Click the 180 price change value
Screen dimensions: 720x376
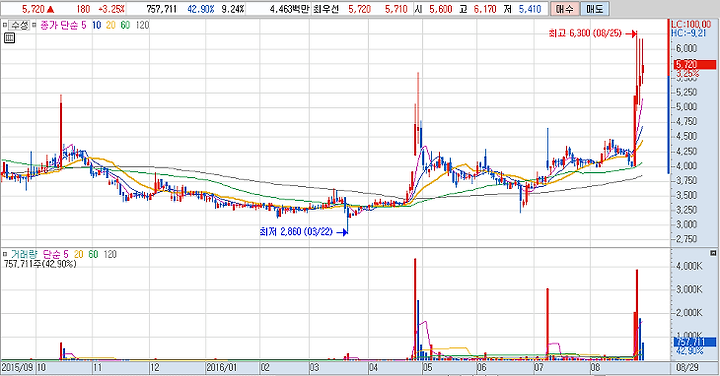83,9
